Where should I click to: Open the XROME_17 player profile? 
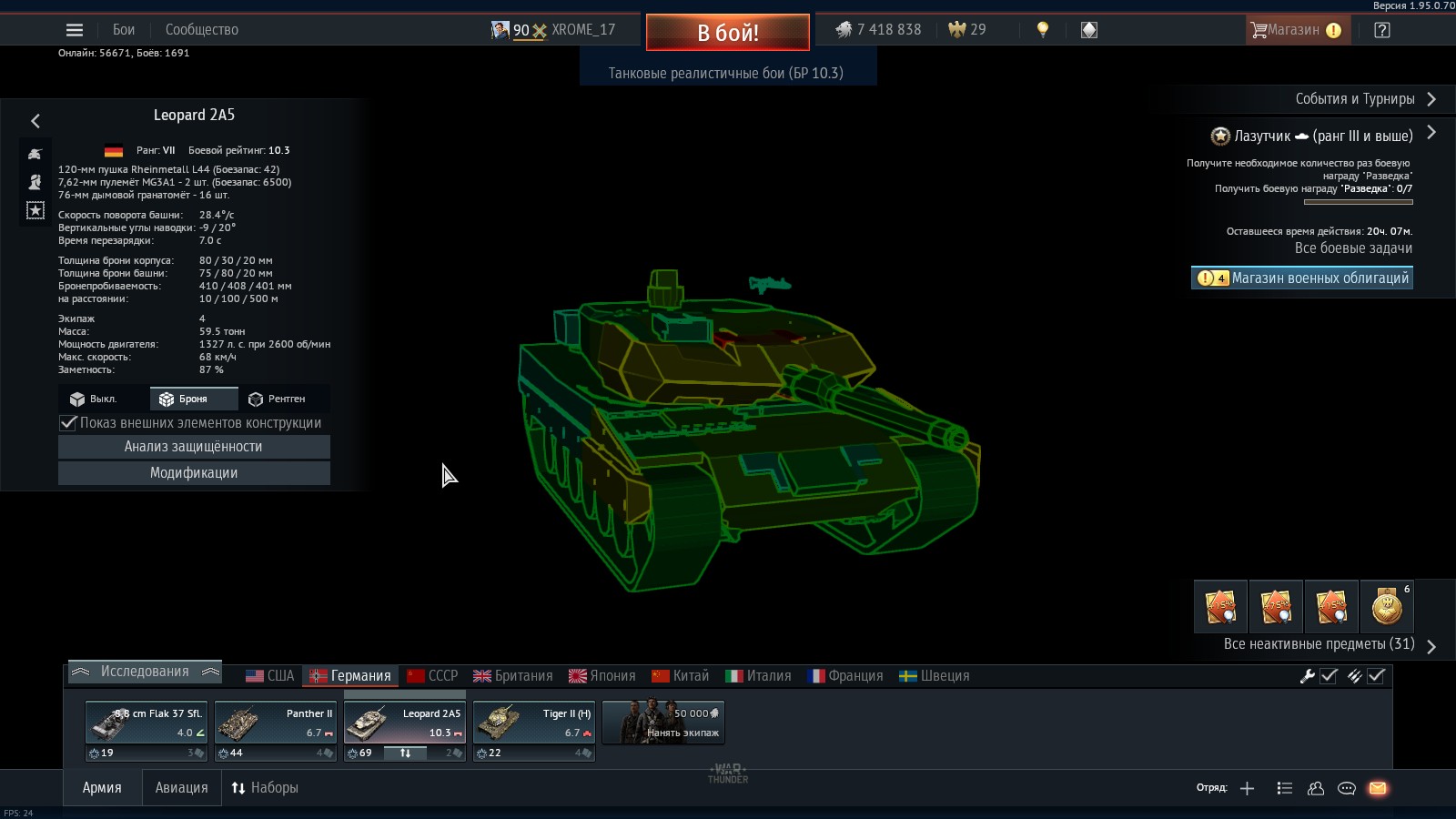click(583, 30)
